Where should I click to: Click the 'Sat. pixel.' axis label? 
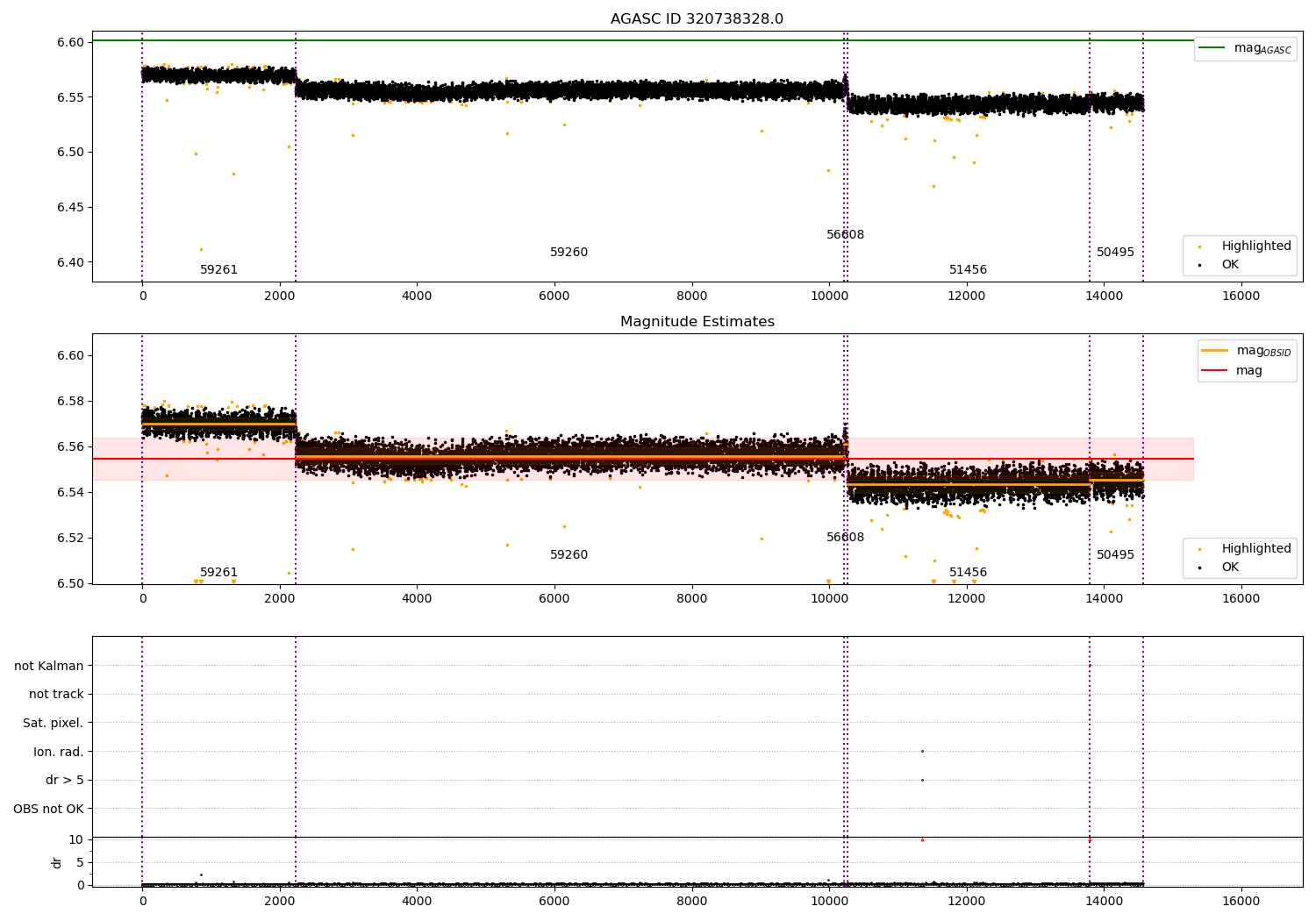click(54, 723)
